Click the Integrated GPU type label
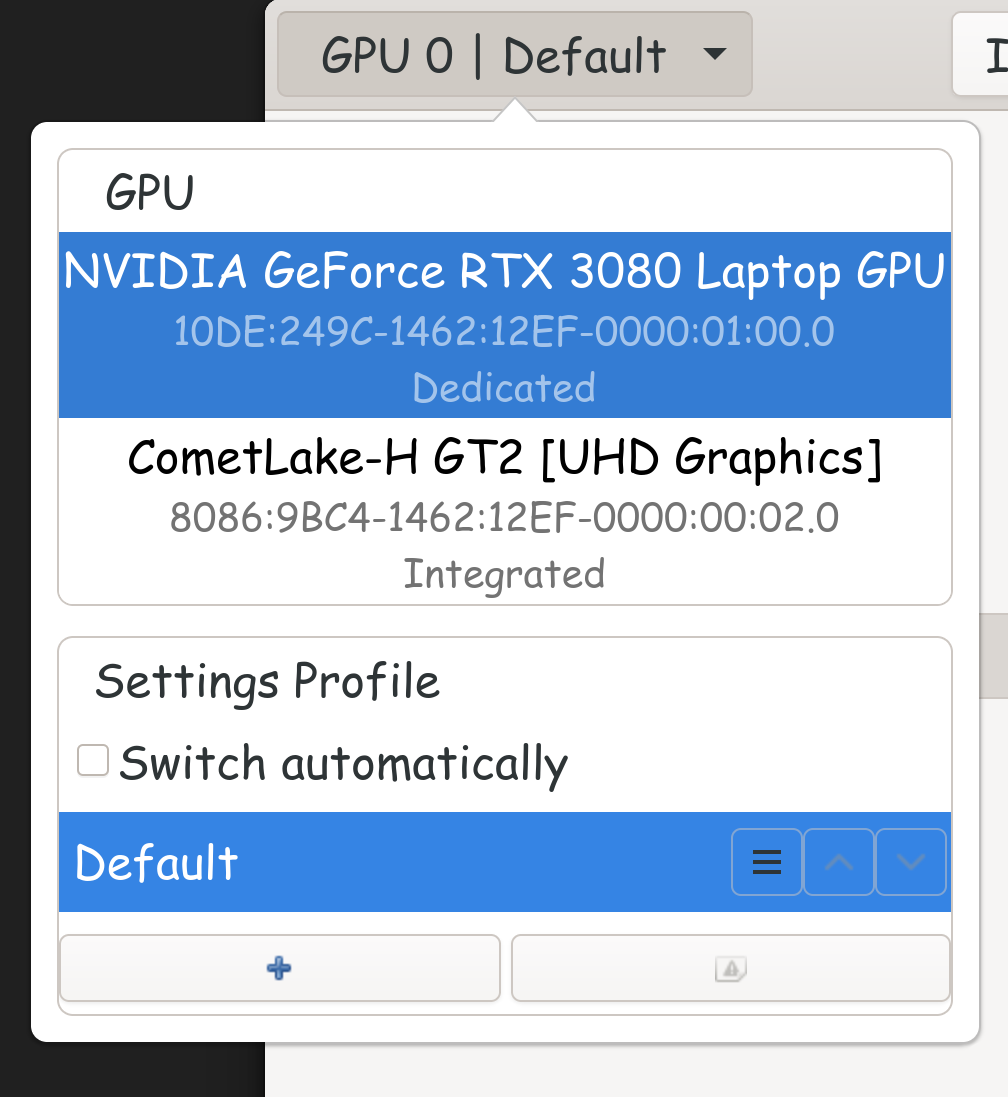 (x=504, y=575)
